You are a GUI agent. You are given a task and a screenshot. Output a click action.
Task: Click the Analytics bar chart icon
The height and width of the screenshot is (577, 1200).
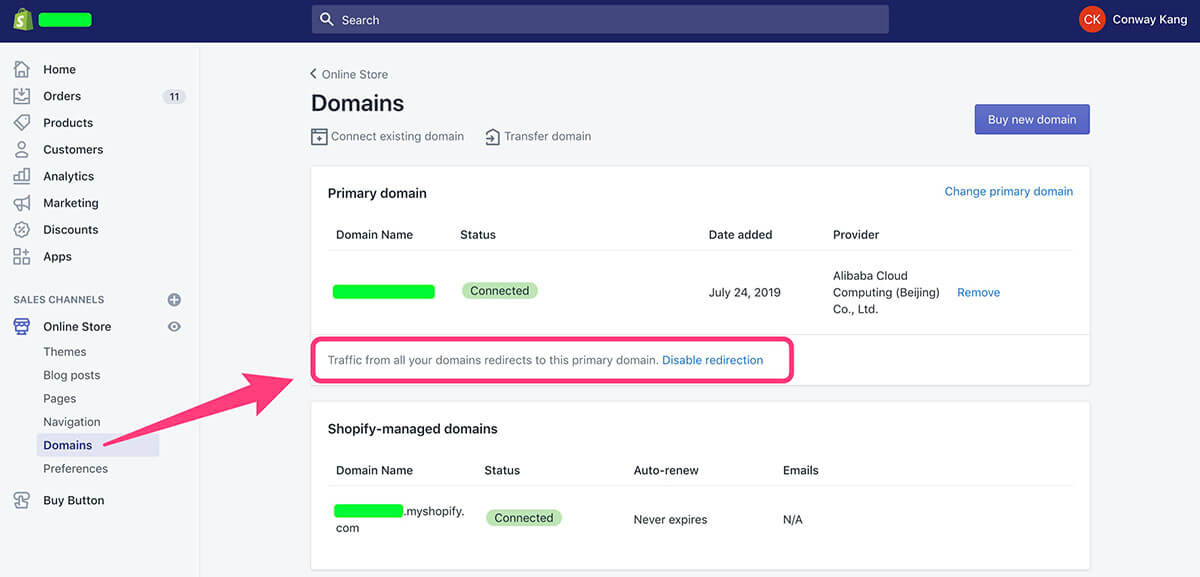tap(22, 176)
